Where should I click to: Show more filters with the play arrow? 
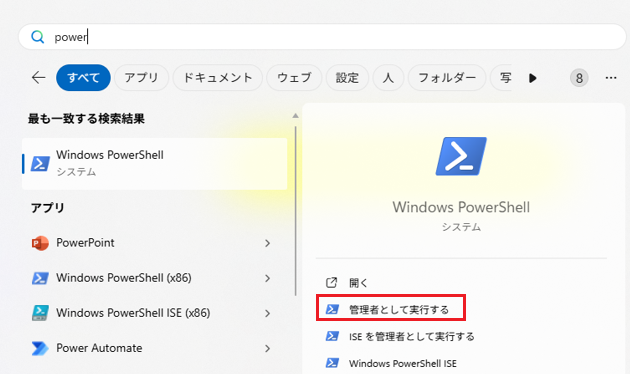click(533, 78)
